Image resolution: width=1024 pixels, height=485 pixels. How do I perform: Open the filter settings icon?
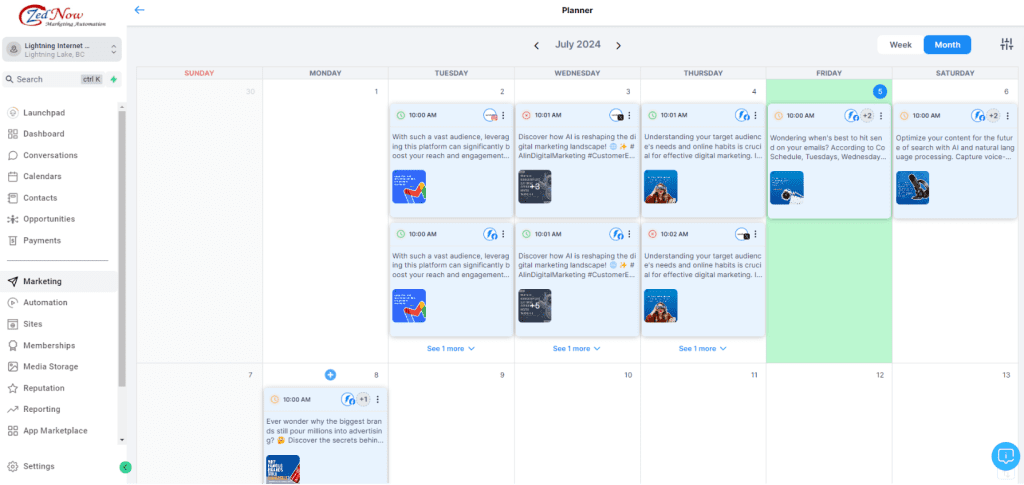pyautogui.click(x=1006, y=45)
